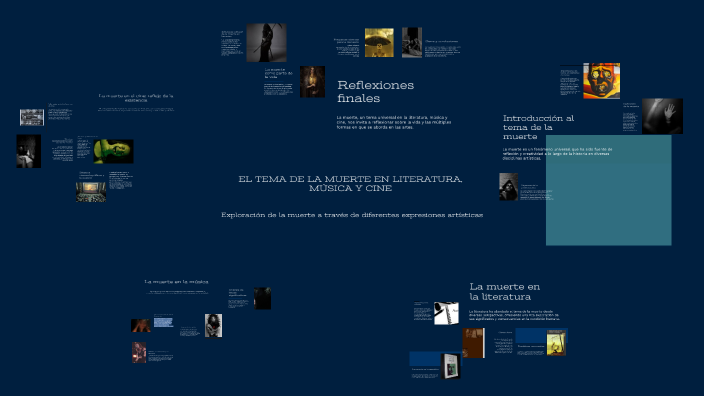The height and width of the screenshot is (396, 704).
Task: Open the dark portrait painting of a woman
Action: pos(312,82)
